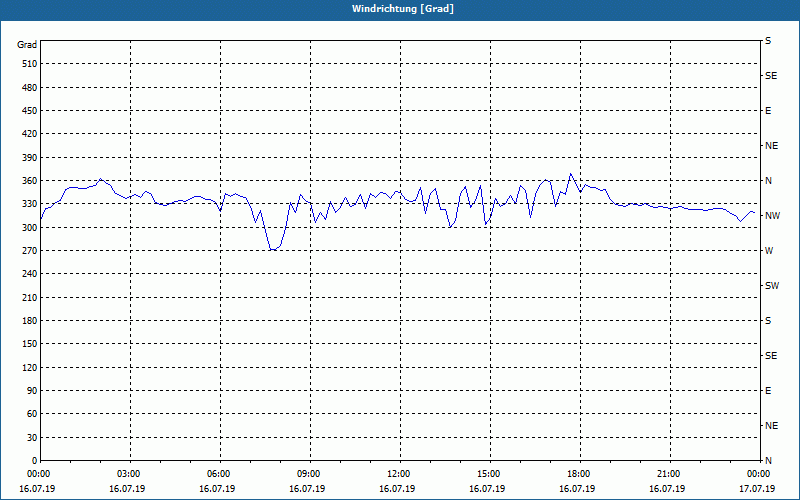Click the NW compass label
Image resolution: width=800 pixels, height=500 pixels.
tap(772, 216)
